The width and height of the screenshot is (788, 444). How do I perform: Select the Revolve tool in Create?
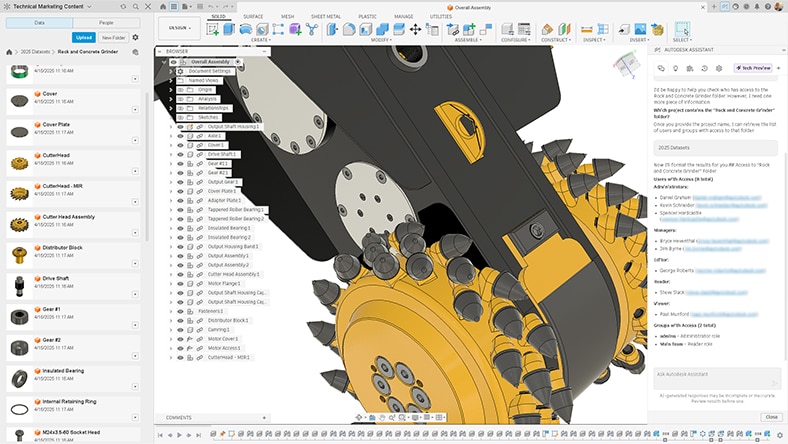(x=245, y=29)
